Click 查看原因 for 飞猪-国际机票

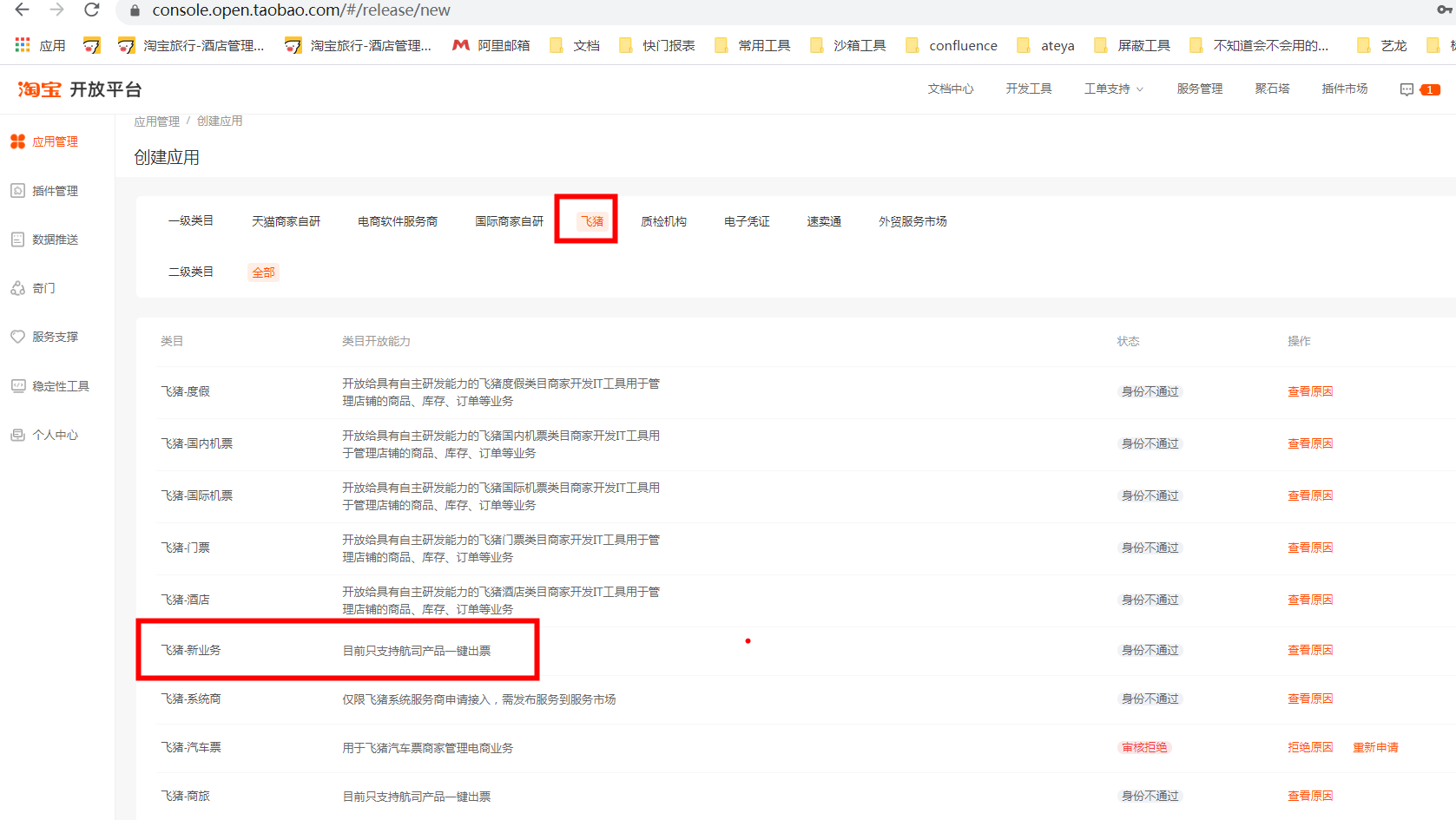tap(1310, 495)
